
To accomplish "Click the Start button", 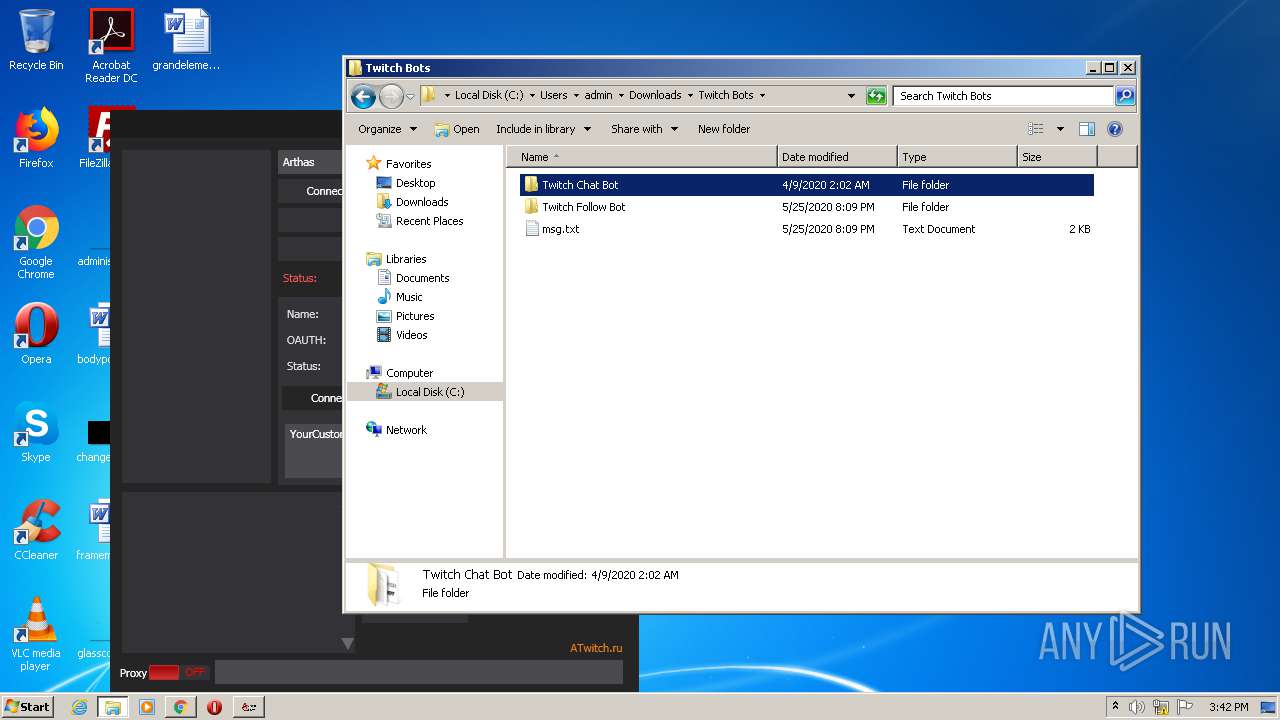I will coord(28,706).
